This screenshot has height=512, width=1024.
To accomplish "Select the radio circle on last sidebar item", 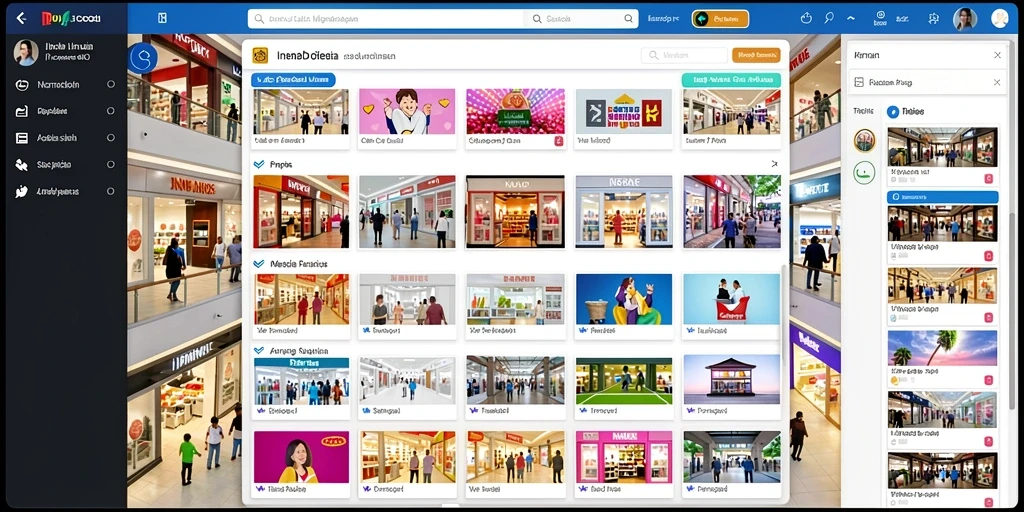I will (110, 191).
